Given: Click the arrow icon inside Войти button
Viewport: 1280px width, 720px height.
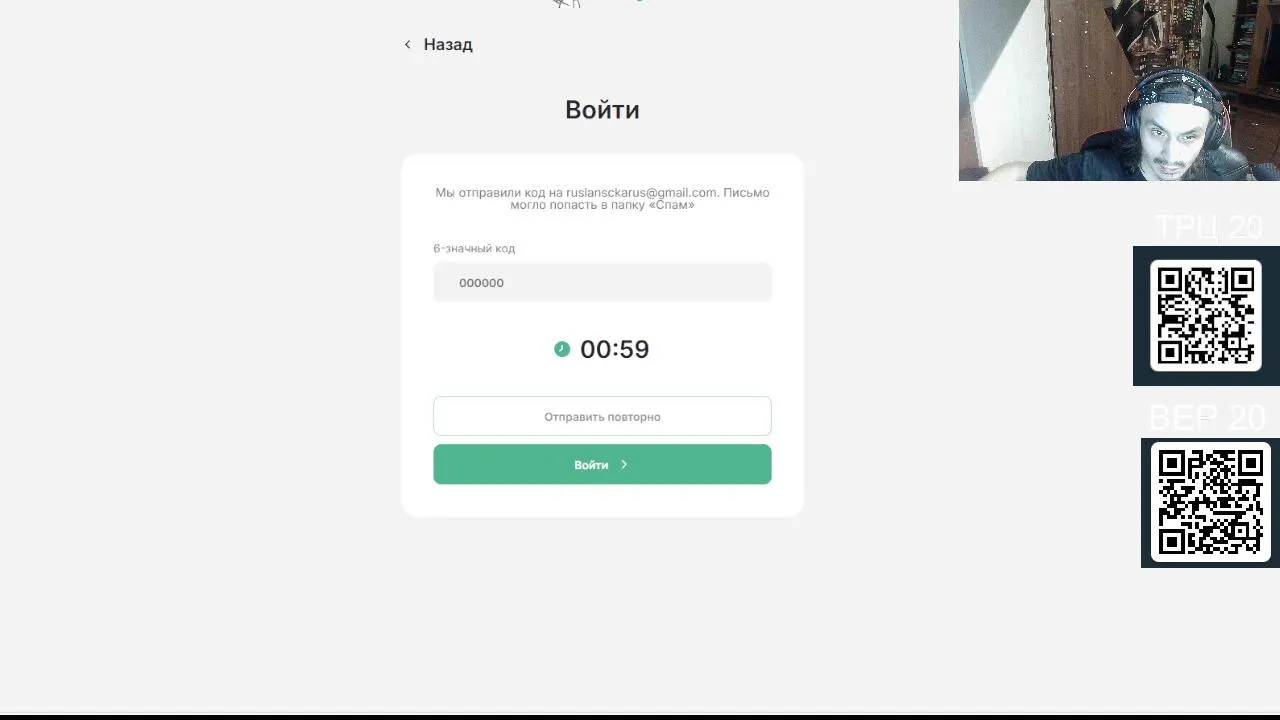Looking at the screenshot, I should coord(624,464).
